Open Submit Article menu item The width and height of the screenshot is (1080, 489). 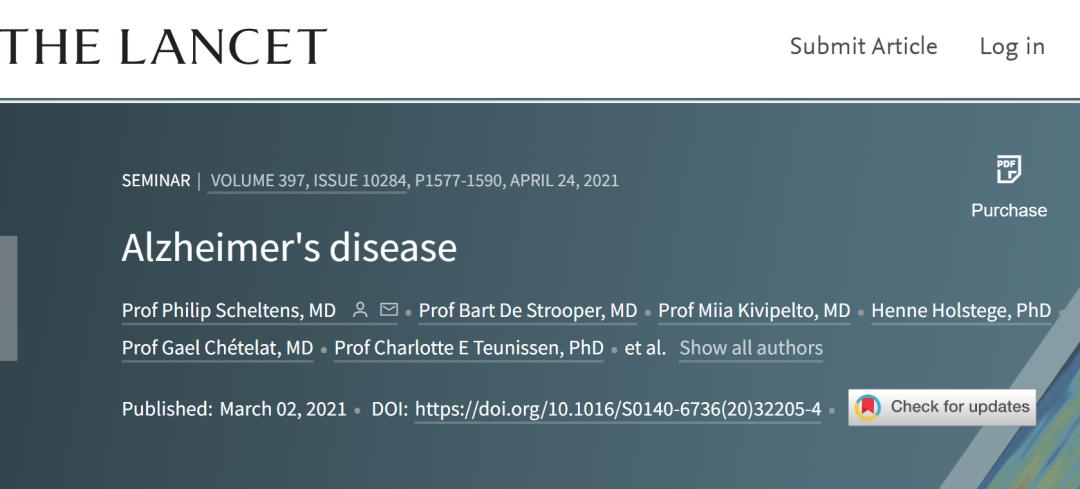coord(863,46)
